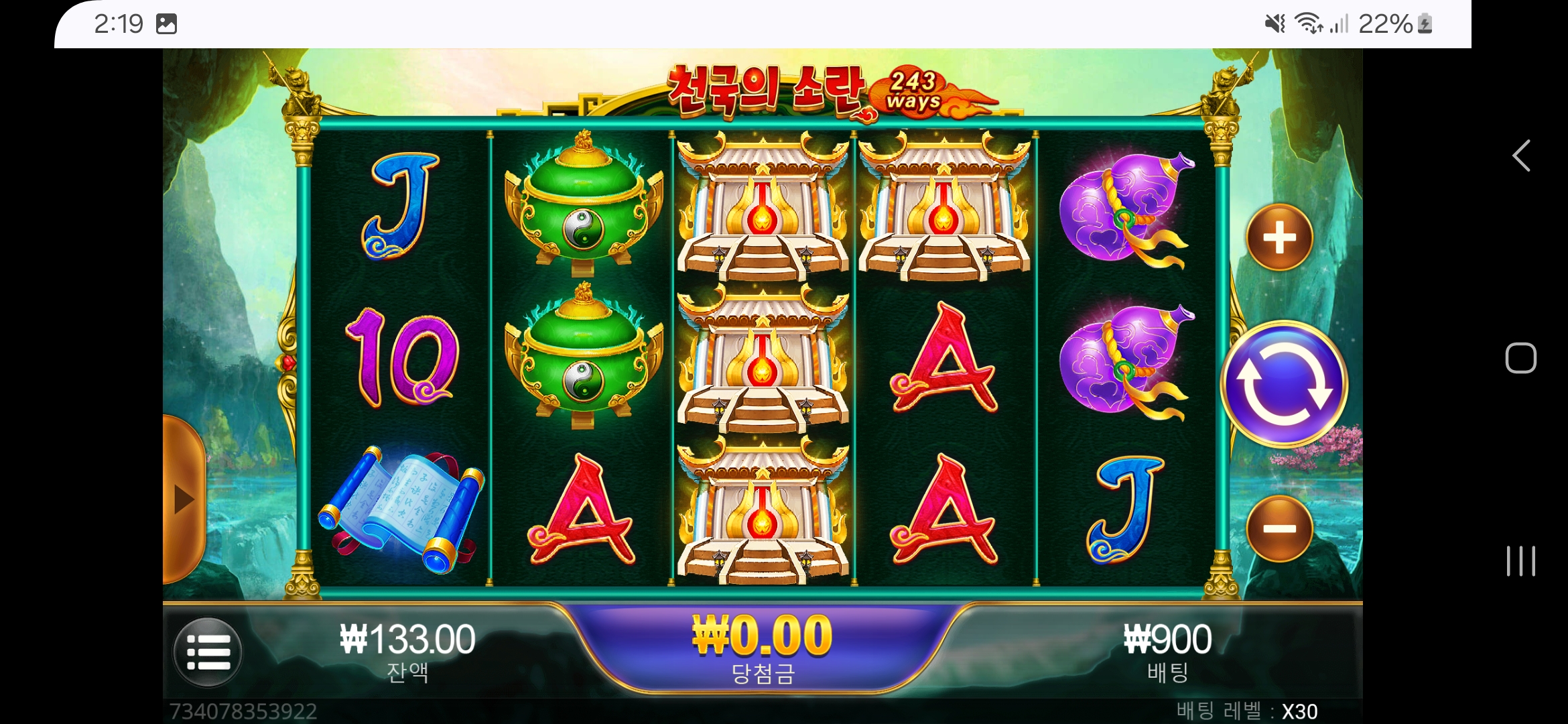The image size is (1568, 724).
Task: Click the 243 ways badge in the title
Action: coord(914,91)
